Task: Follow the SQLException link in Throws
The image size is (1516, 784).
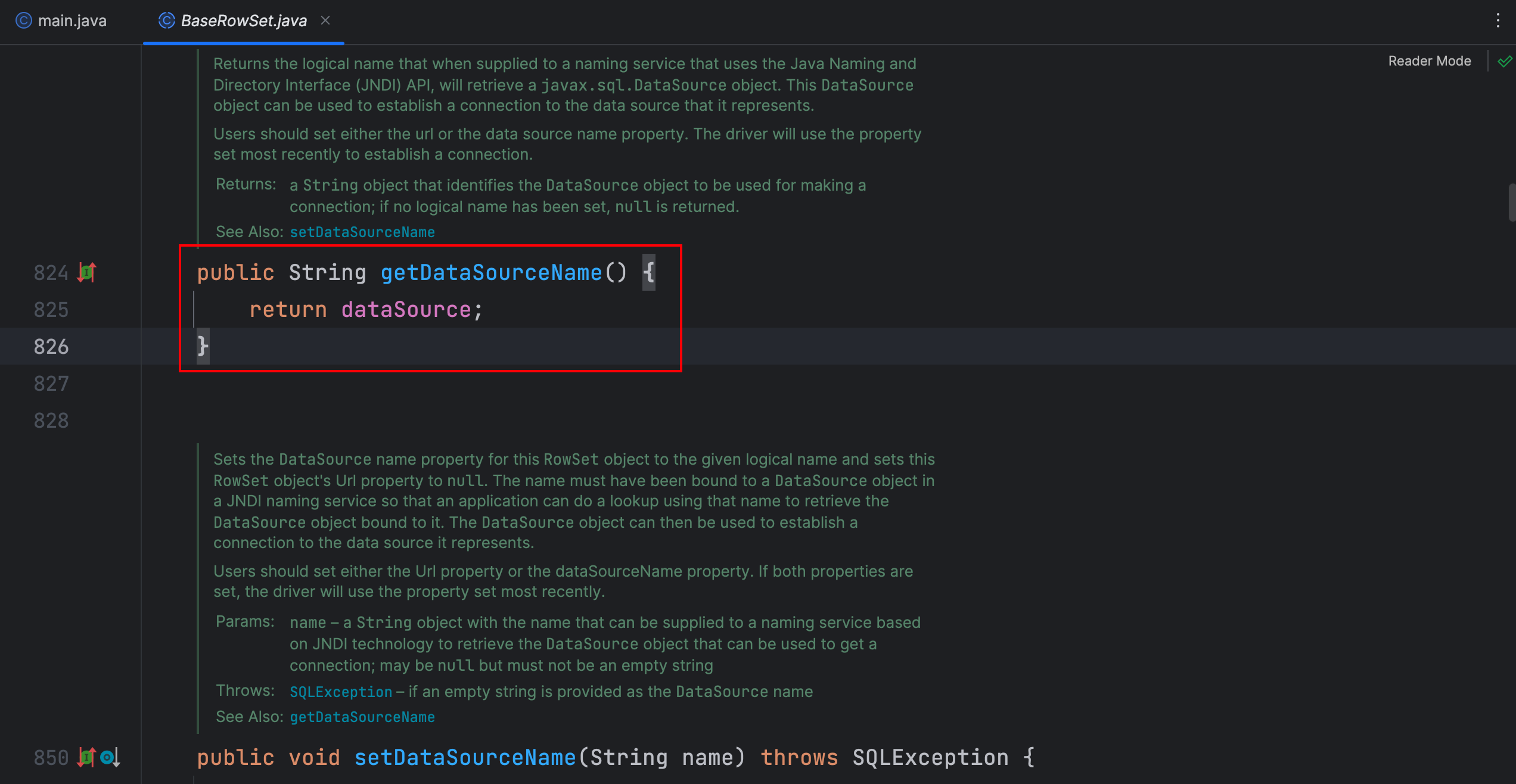Action: (341, 692)
